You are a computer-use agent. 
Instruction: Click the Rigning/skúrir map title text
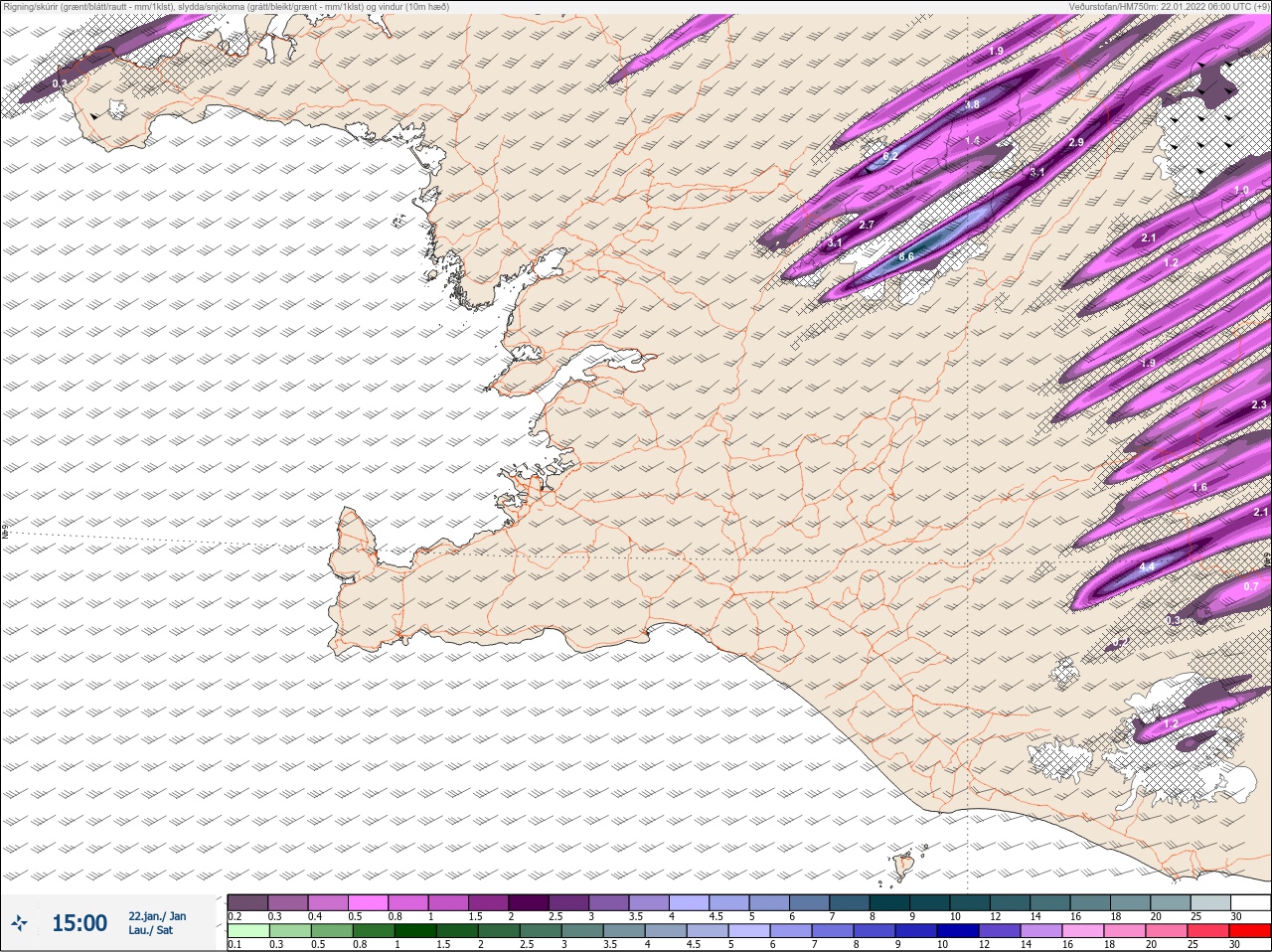click(x=227, y=7)
